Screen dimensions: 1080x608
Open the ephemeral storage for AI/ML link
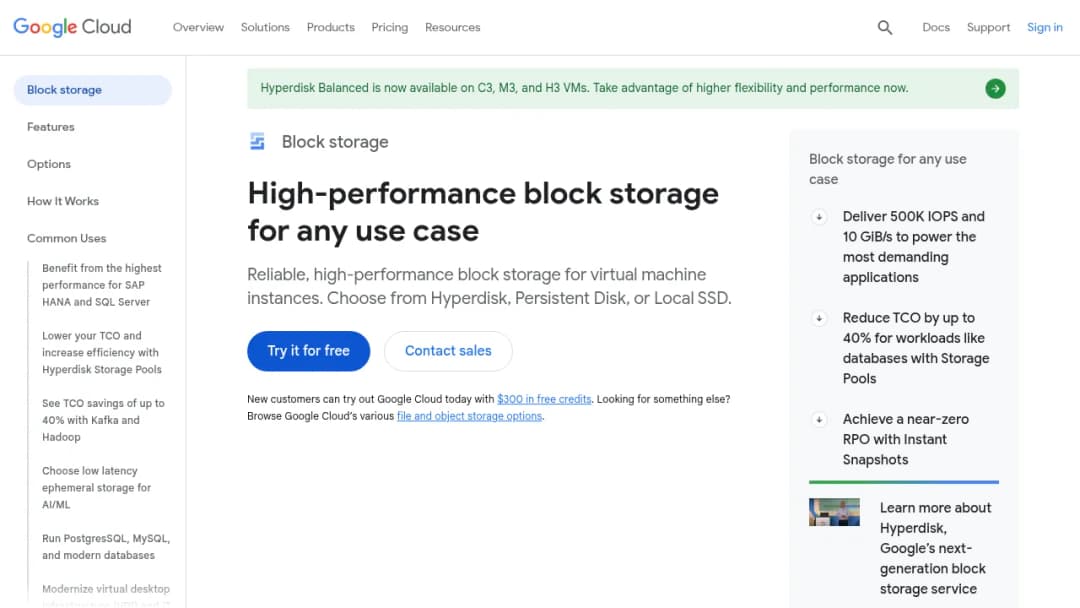coord(96,488)
